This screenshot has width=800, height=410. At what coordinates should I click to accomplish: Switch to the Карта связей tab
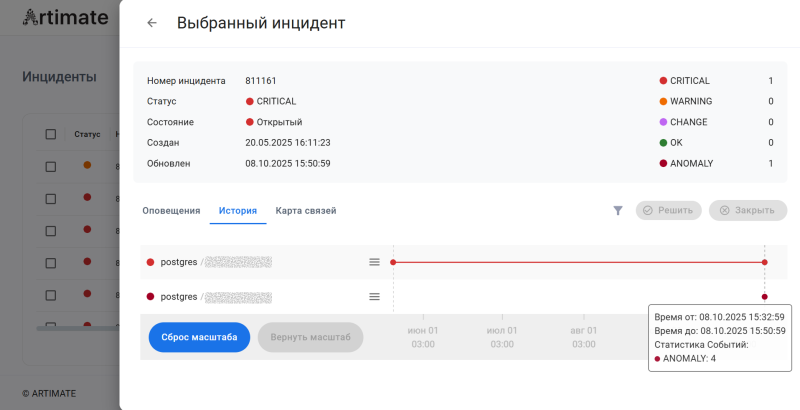click(x=306, y=211)
